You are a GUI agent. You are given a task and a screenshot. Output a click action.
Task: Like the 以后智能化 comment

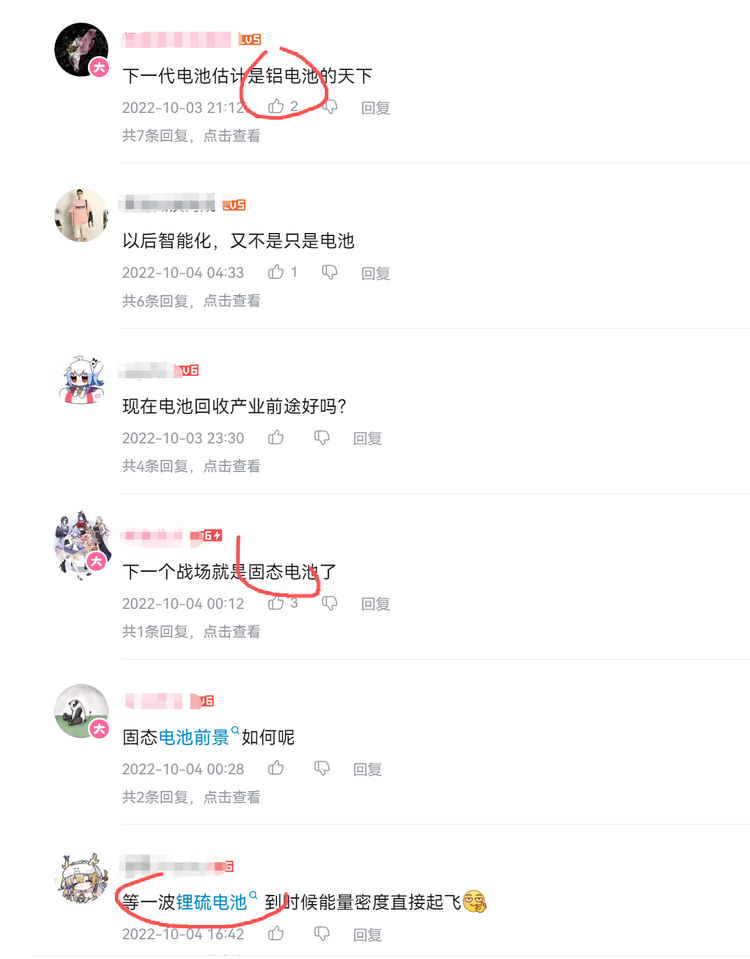click(276, 272)
